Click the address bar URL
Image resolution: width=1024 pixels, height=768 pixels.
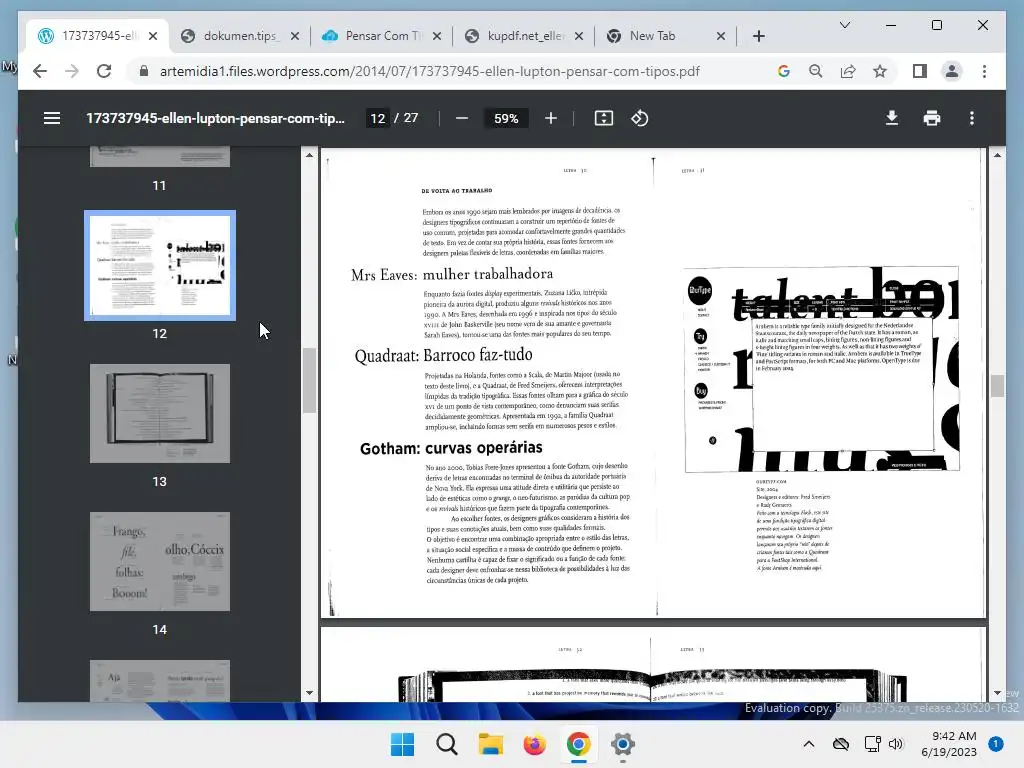(429, 71)
